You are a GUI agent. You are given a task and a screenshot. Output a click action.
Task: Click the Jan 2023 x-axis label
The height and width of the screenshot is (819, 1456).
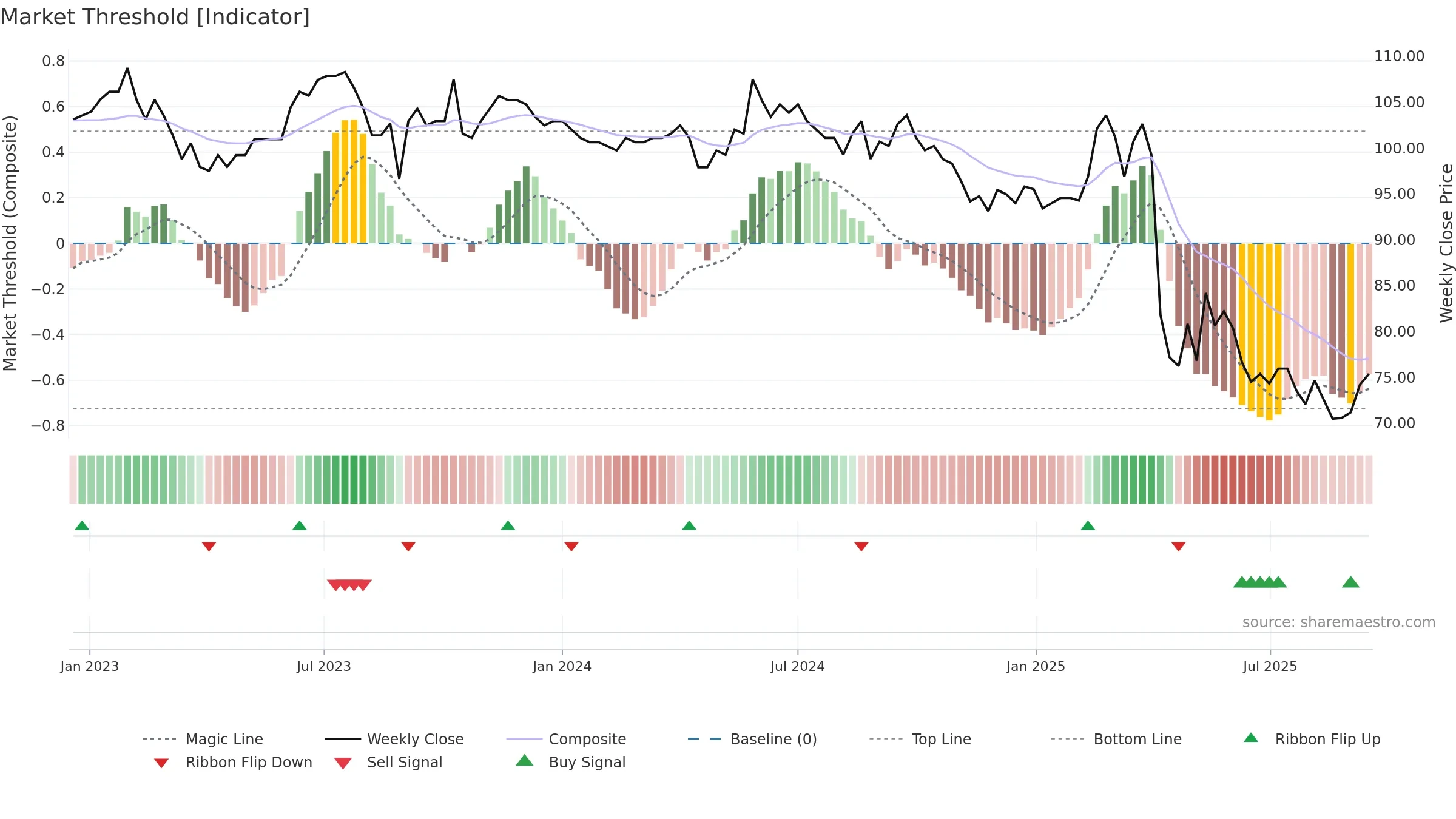click(90, 666)
